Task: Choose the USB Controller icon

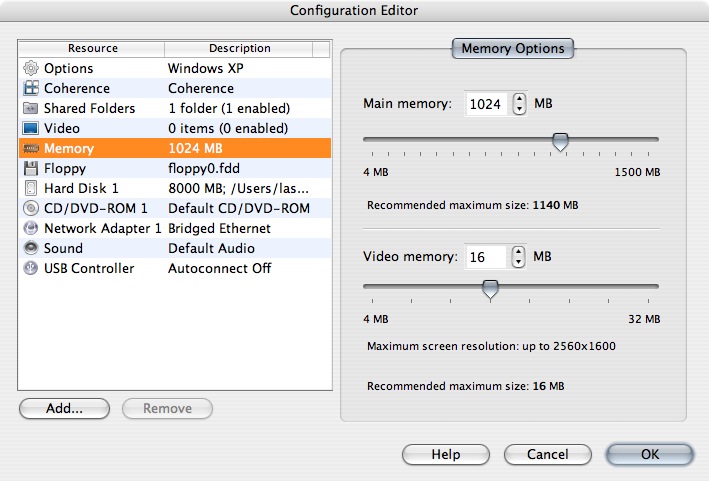Action: (x=31, y=268)
